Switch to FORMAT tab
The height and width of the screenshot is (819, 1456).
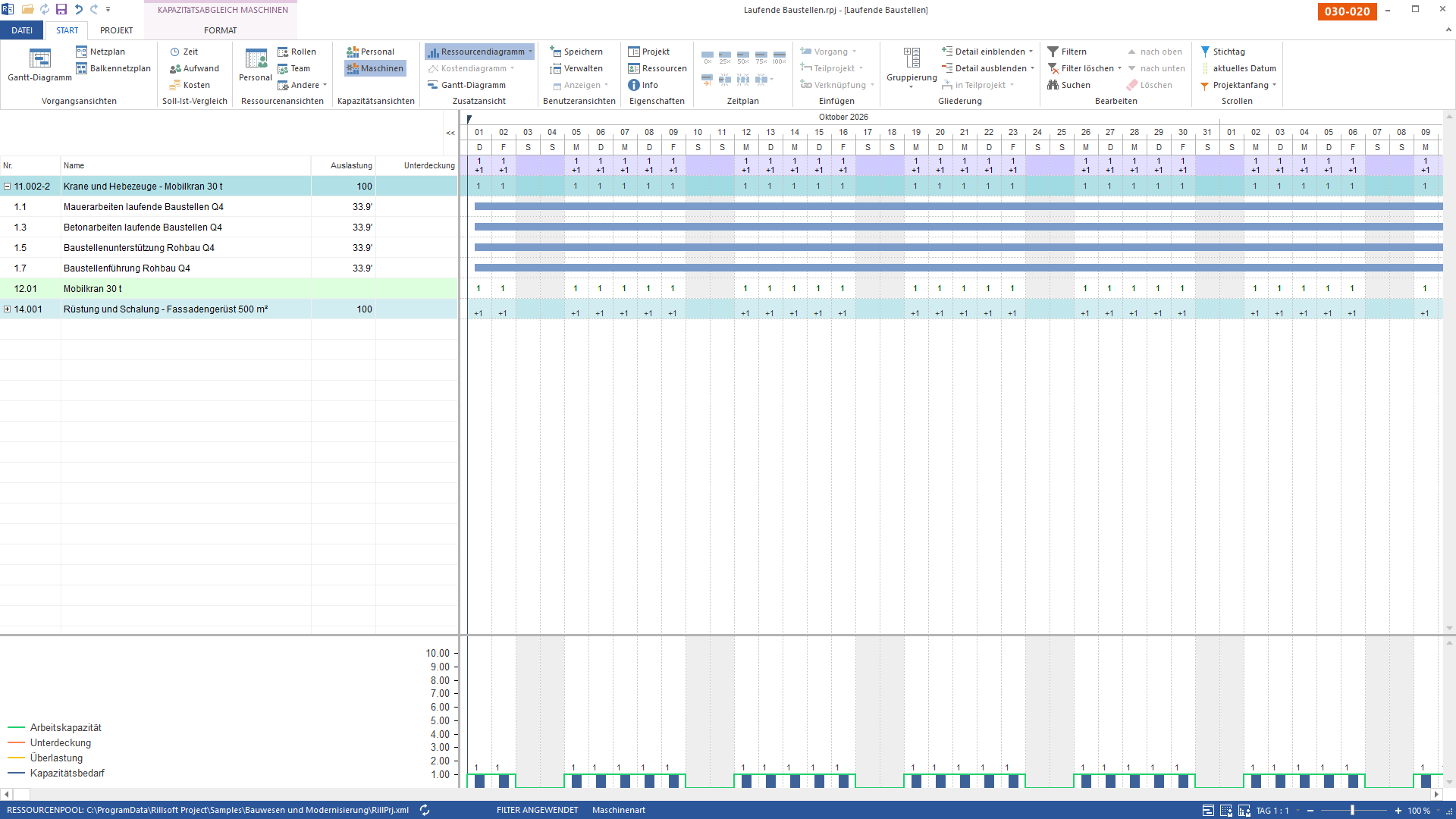pyautogui.click(x=220, y=30)
